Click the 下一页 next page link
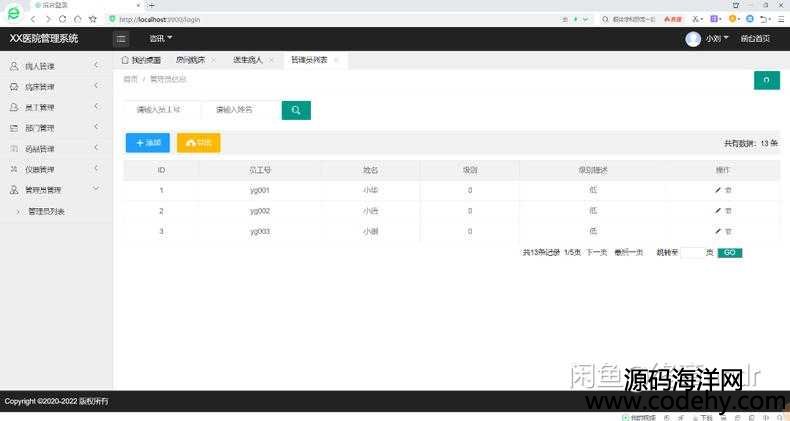This screenshot has height=421, width=790. 596,253
